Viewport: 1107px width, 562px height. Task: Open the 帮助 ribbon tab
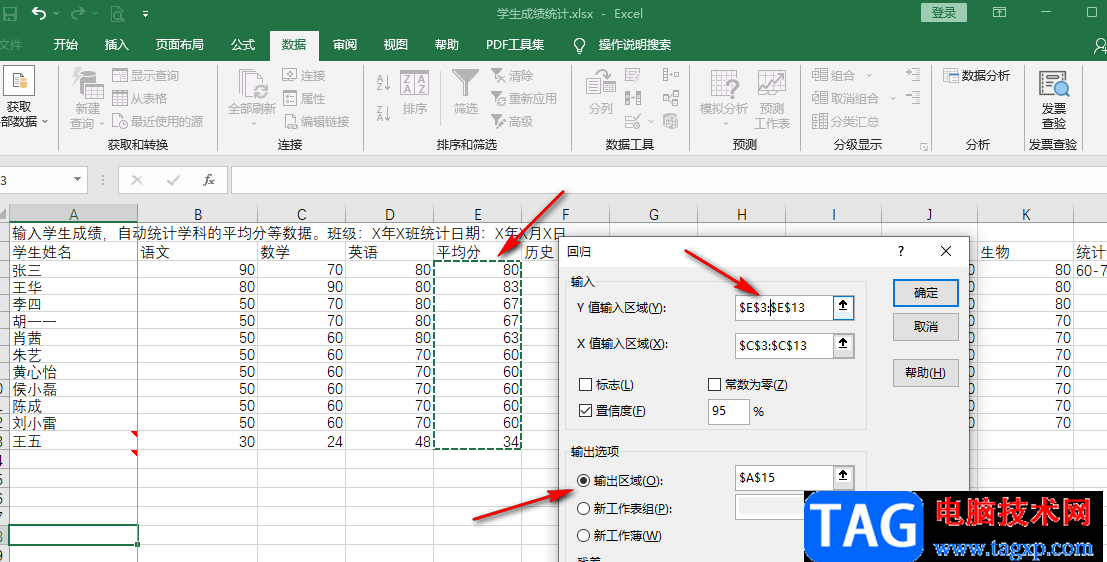coord(446,44)
